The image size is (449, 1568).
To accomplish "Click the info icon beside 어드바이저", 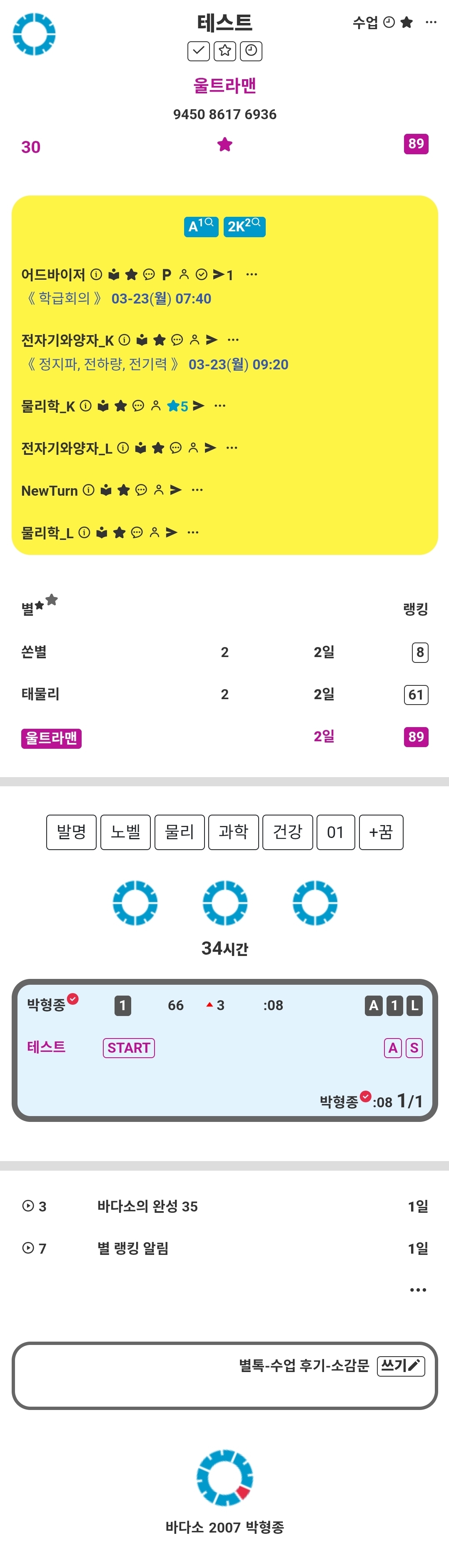I will [x=96, y=274].
